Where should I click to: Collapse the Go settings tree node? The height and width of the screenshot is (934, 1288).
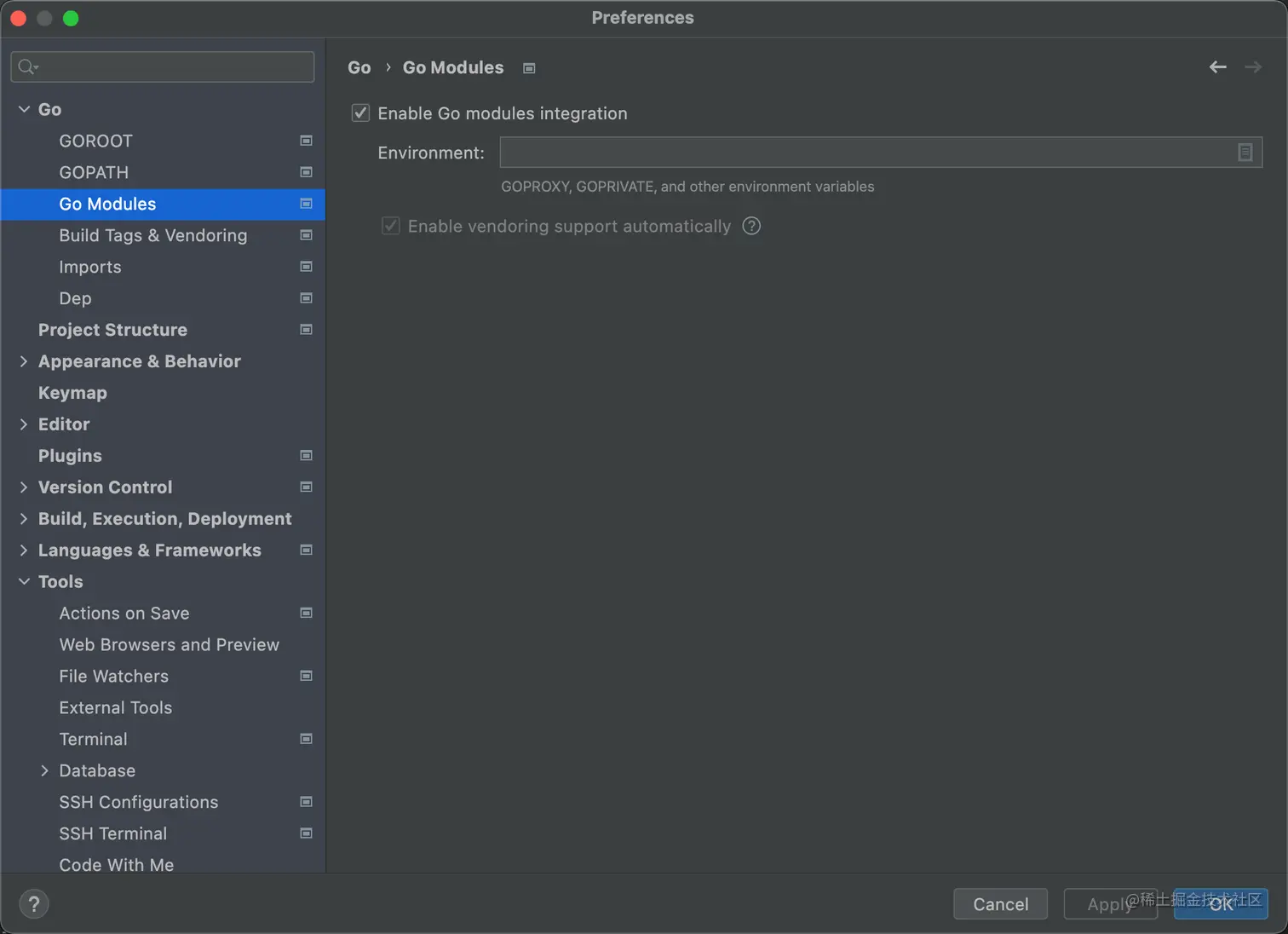pos(24,109)
